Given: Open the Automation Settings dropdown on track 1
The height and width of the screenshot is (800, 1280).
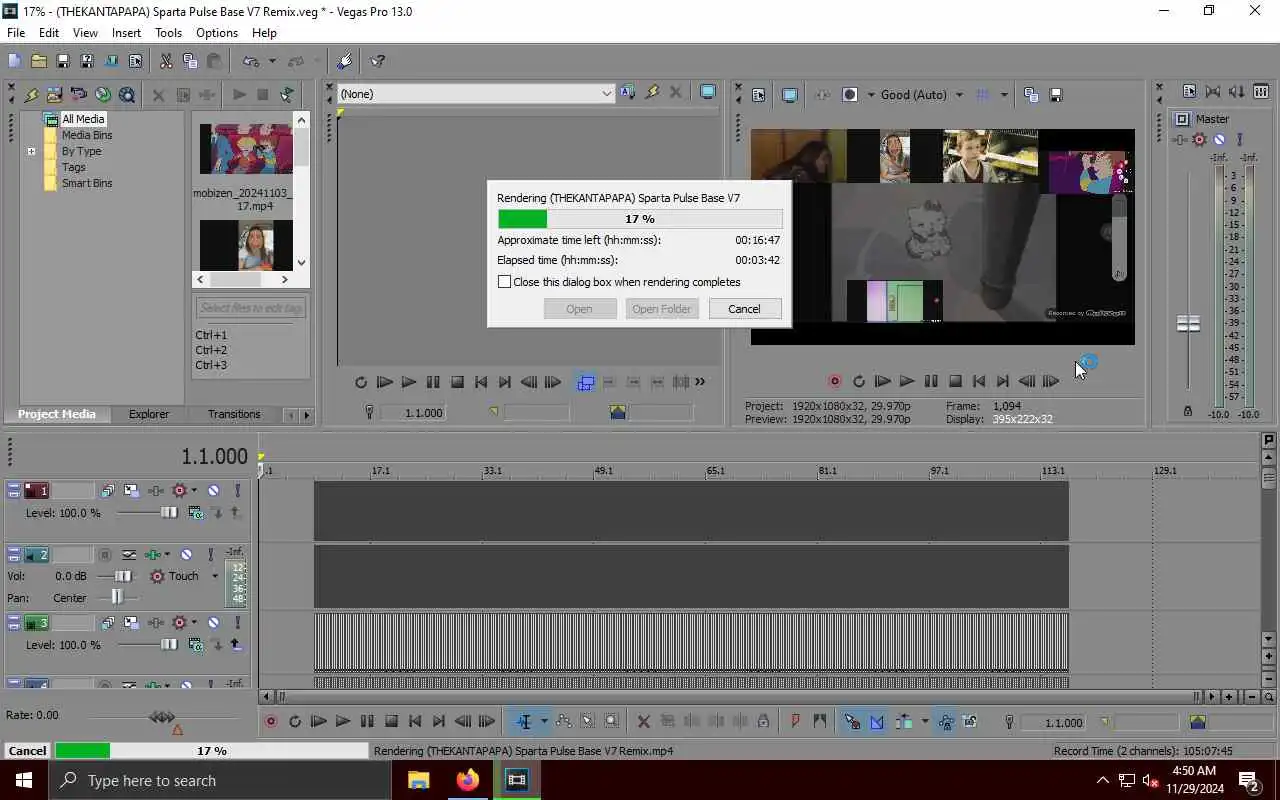Looking at the screenshot, I should point(194,491).
